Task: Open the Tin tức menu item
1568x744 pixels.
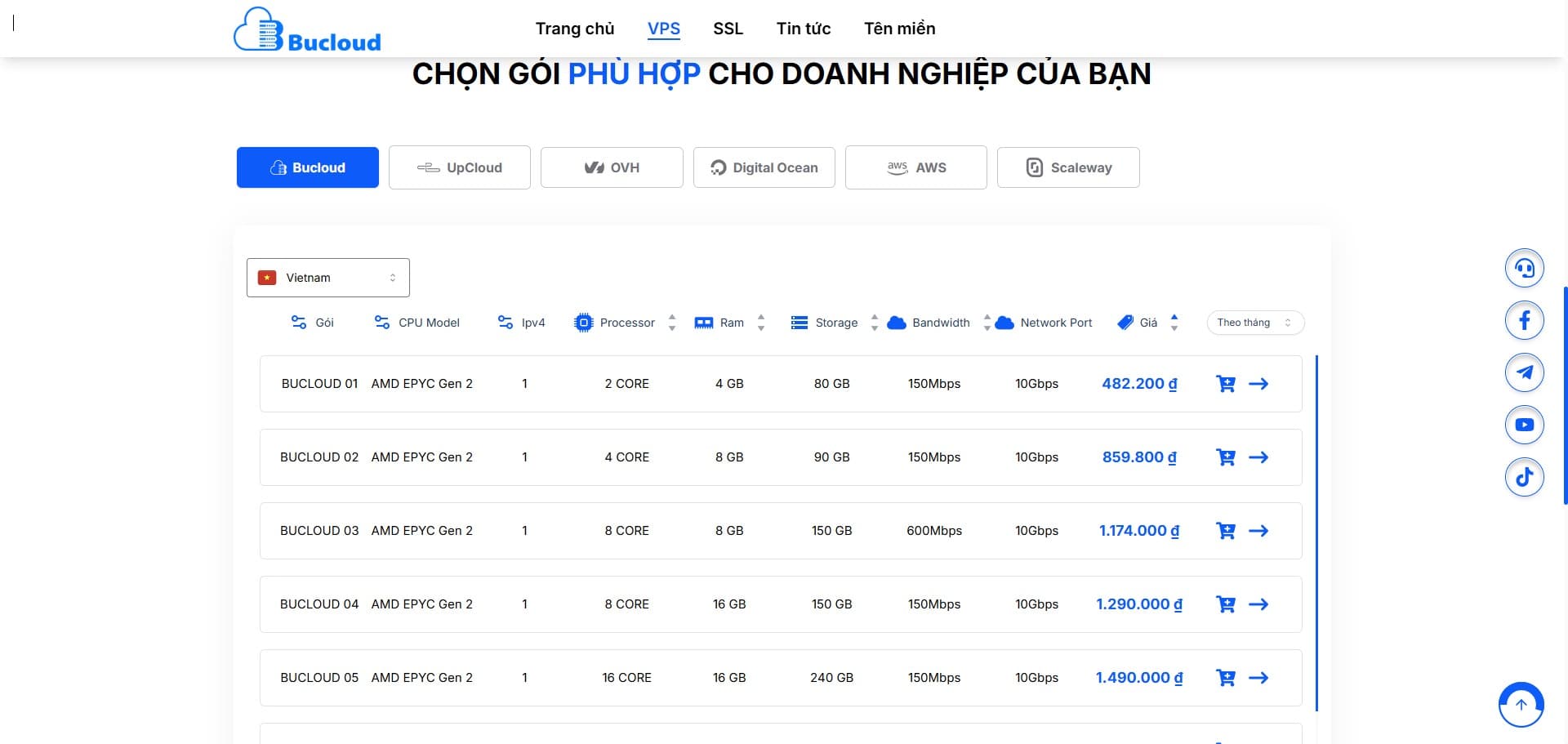Action: coord(804,28)
